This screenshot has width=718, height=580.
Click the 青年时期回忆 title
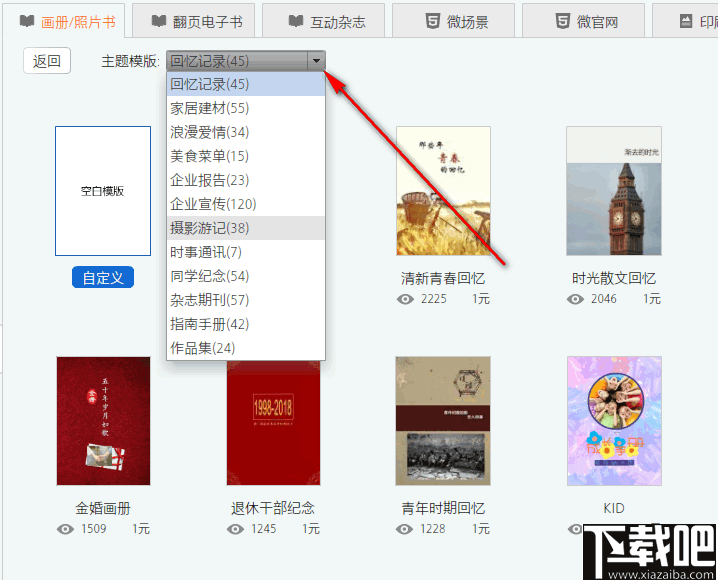click(x=443, y=508)
